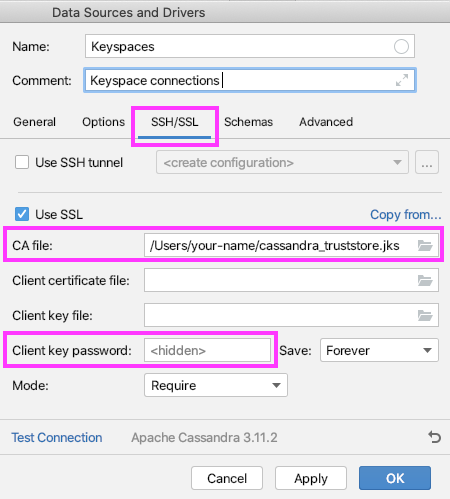Switch to the General tab
This screenshot has height=499, width=450.
[x=34, y=122]
